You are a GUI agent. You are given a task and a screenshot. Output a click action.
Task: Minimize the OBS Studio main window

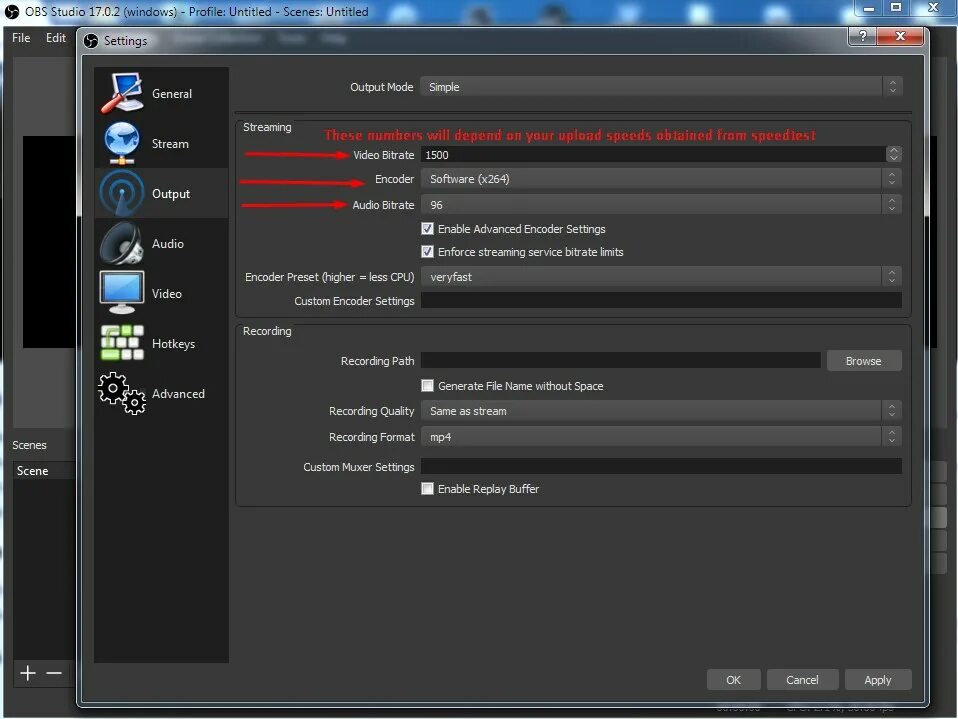(868, 8)
